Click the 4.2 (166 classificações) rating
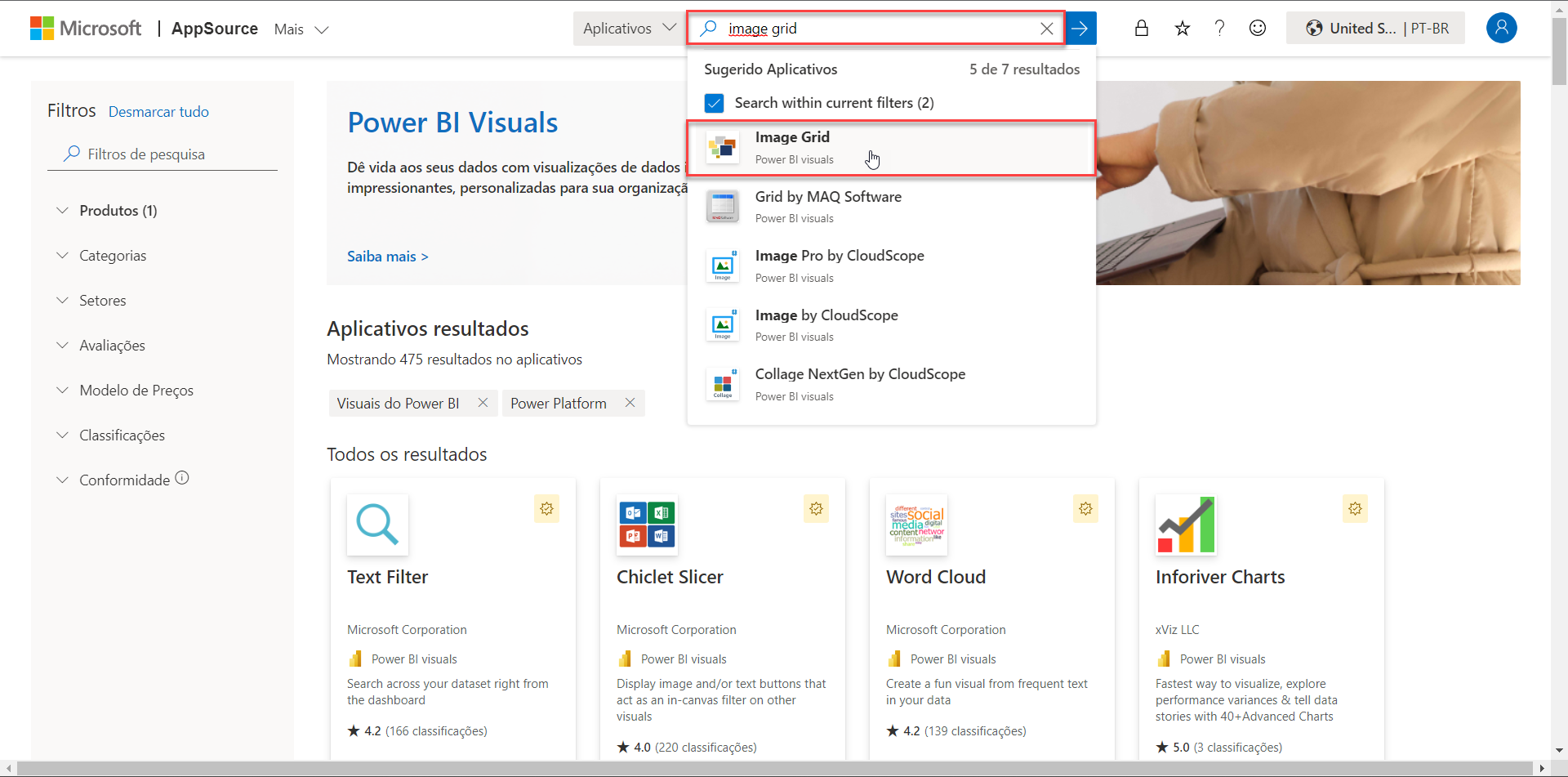1568x777 pixels. tap(417, 731)
